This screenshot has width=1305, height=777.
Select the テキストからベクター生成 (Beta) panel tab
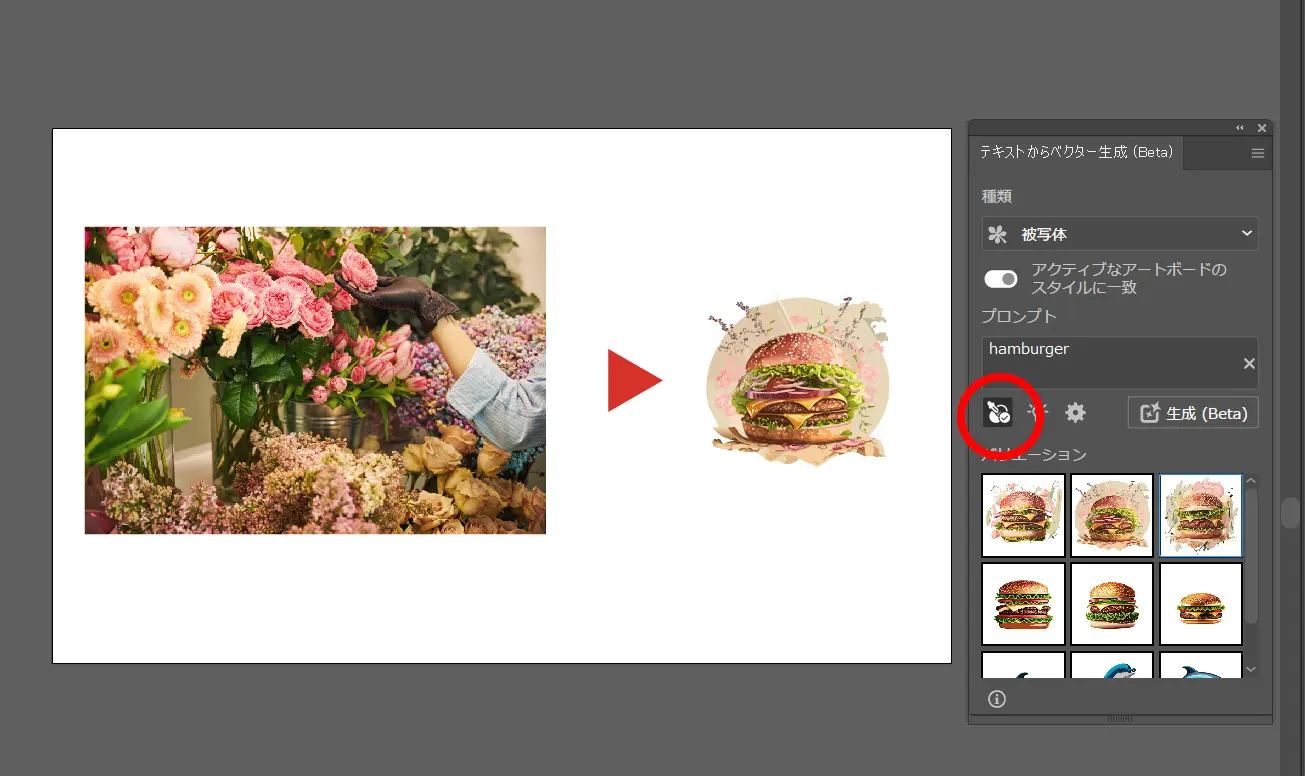[1077, 152]
